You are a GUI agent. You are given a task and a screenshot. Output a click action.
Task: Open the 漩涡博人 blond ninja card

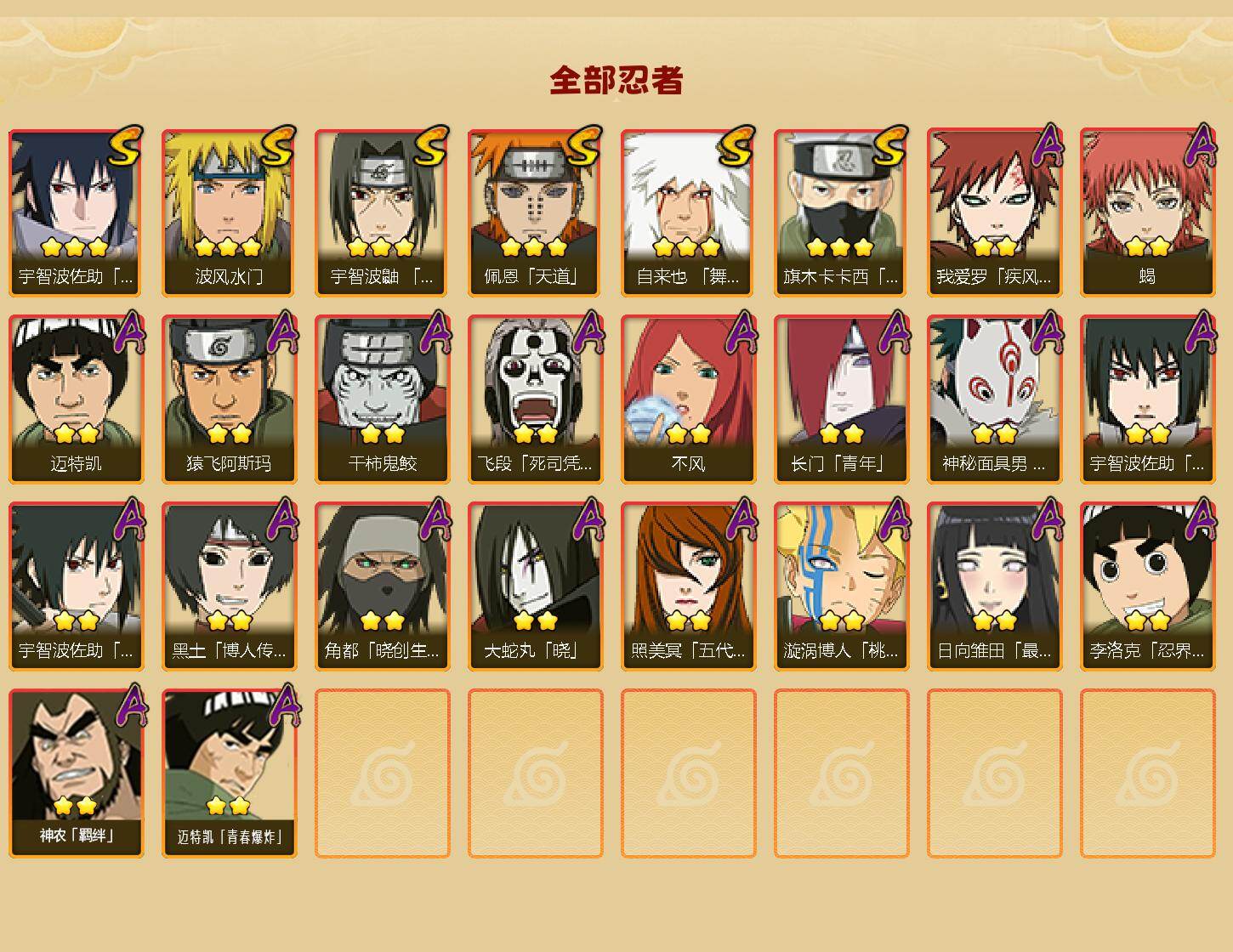click(x=842, y=586)
